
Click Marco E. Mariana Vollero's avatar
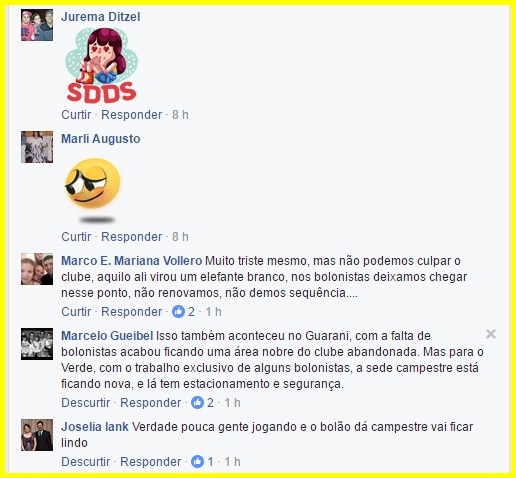point(37,269)
